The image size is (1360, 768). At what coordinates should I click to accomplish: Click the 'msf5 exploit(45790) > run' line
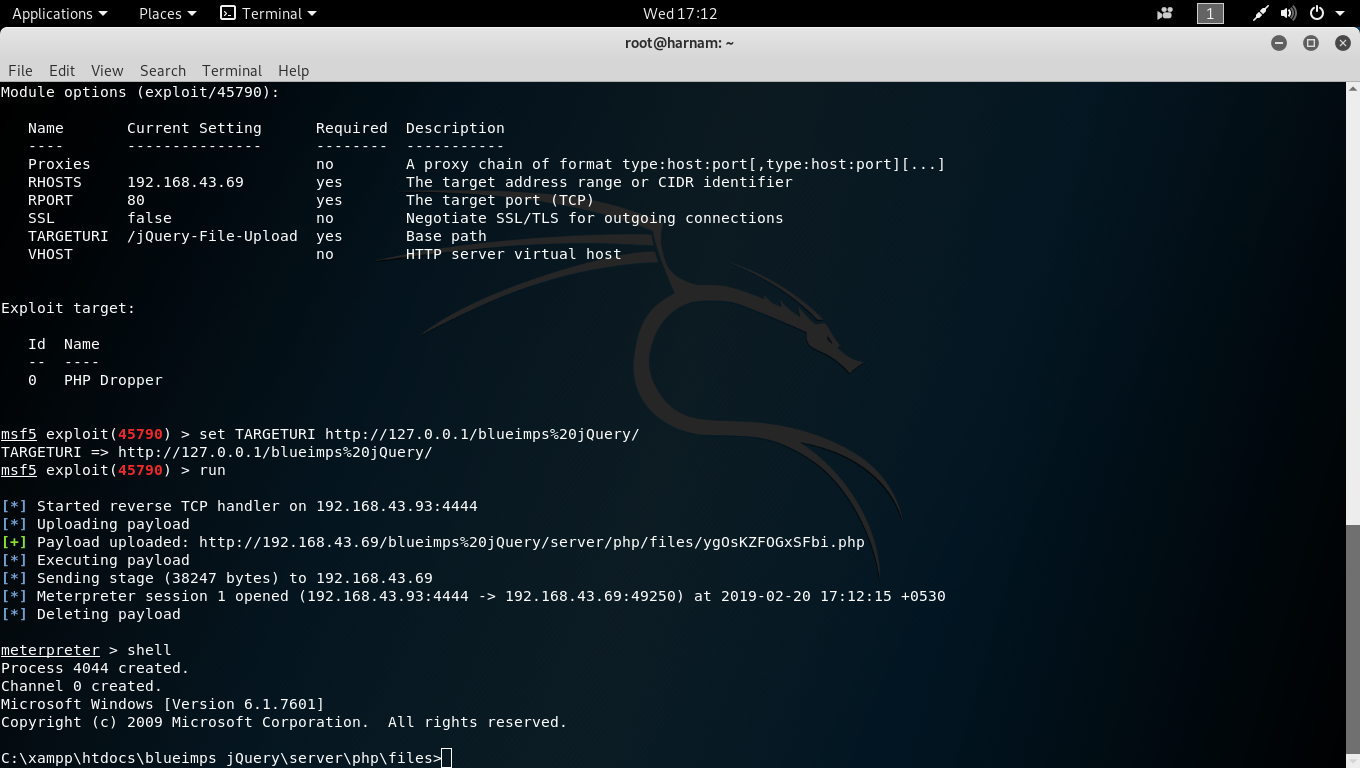point(113,470)
